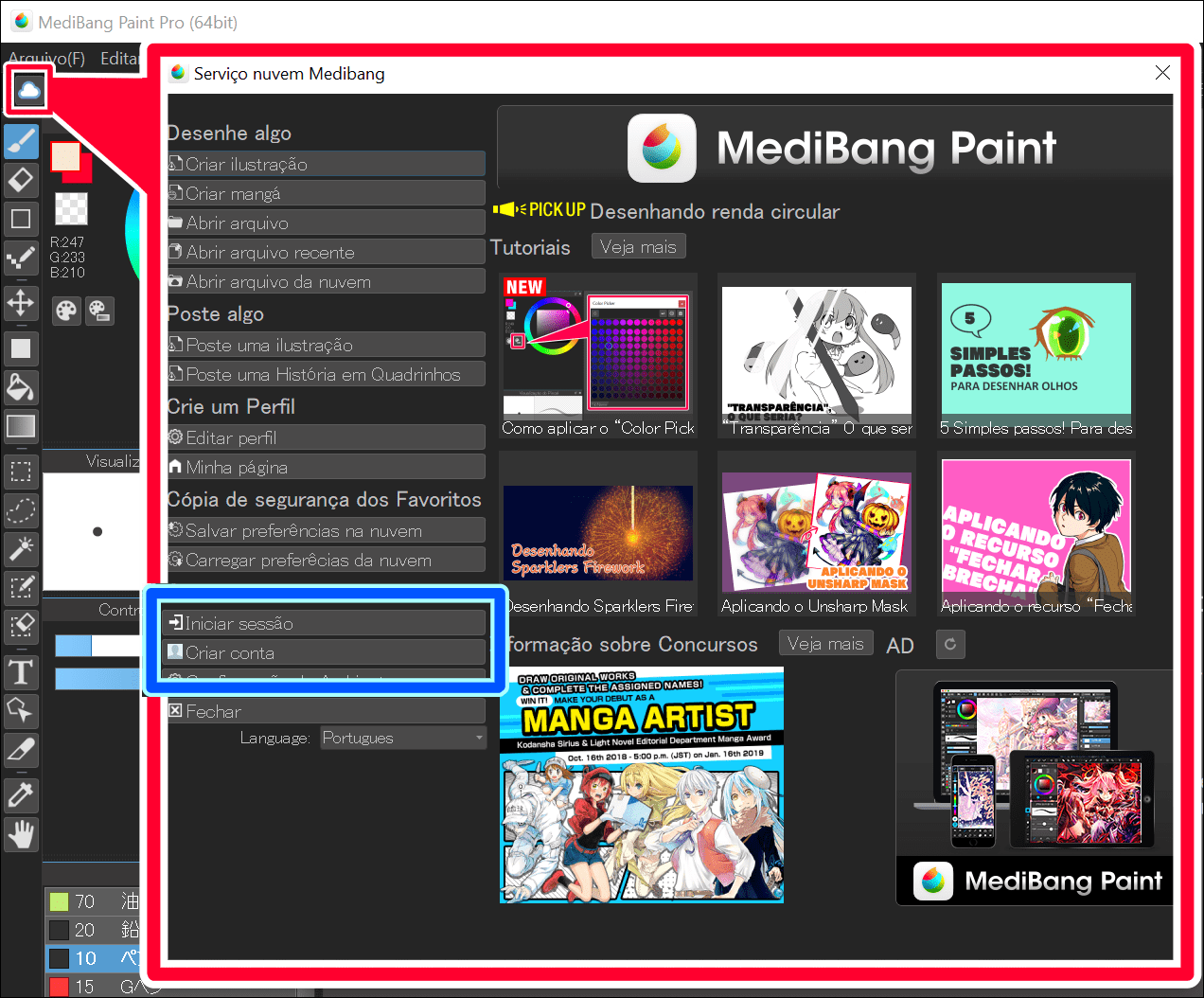The image size is (1204, 998).
Task: Click Poste uma ilustração
Action: [x=327, y=345]
